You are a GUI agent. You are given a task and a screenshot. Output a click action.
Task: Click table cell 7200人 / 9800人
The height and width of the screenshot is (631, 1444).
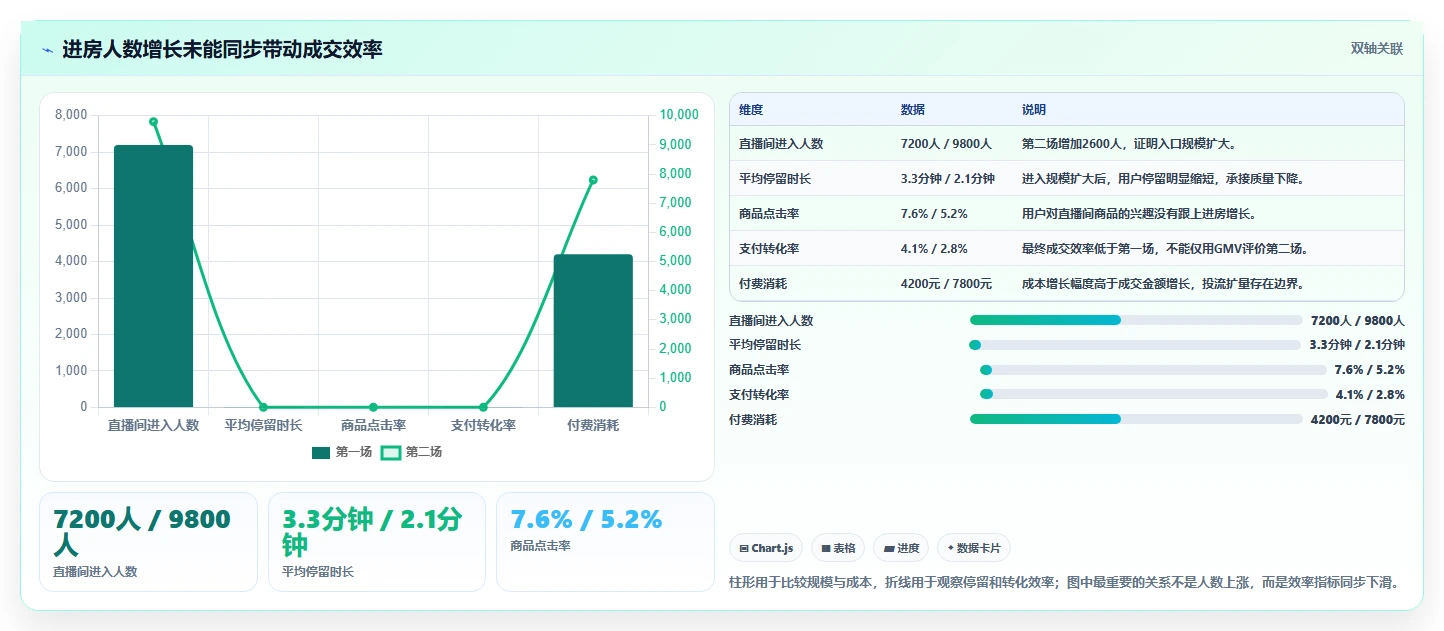tap(946, 144)
